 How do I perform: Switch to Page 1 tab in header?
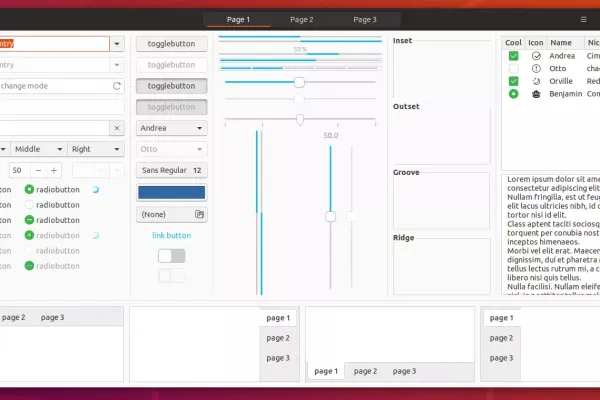pyautogui.click(x=238, y=20)
